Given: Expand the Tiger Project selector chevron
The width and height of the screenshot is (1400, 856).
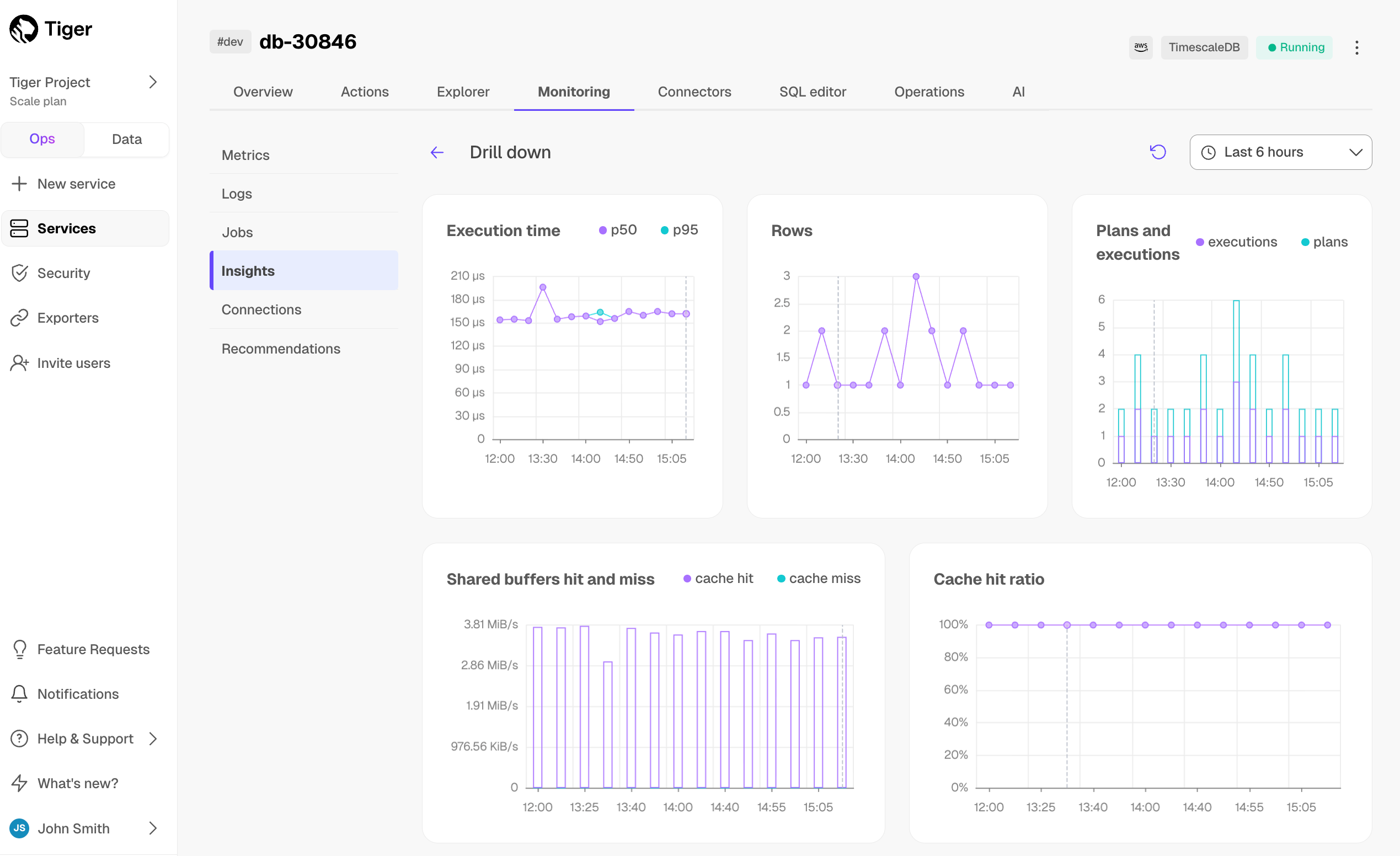Looking at the screenshot, I should pos(152,82).
